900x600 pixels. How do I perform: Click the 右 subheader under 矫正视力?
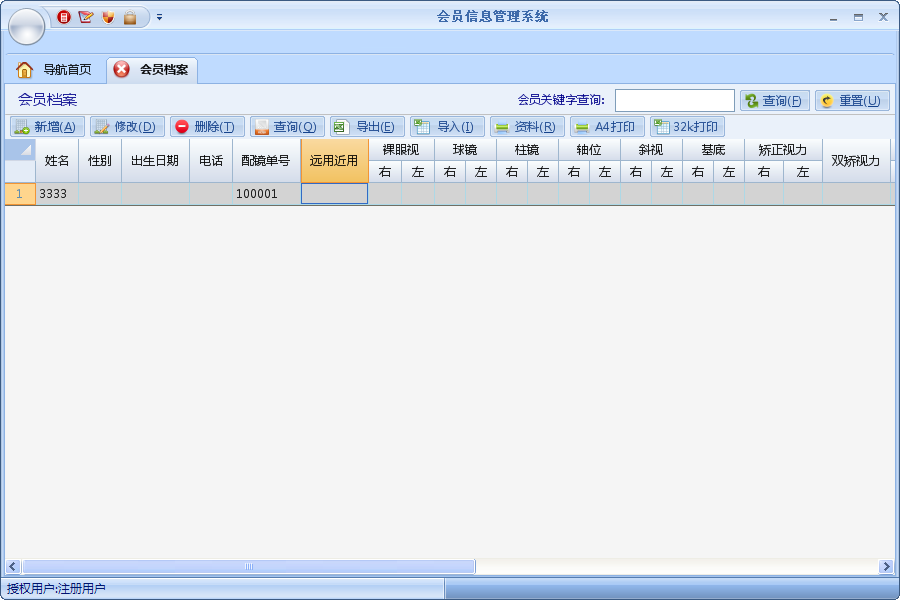tap(764, 172)
